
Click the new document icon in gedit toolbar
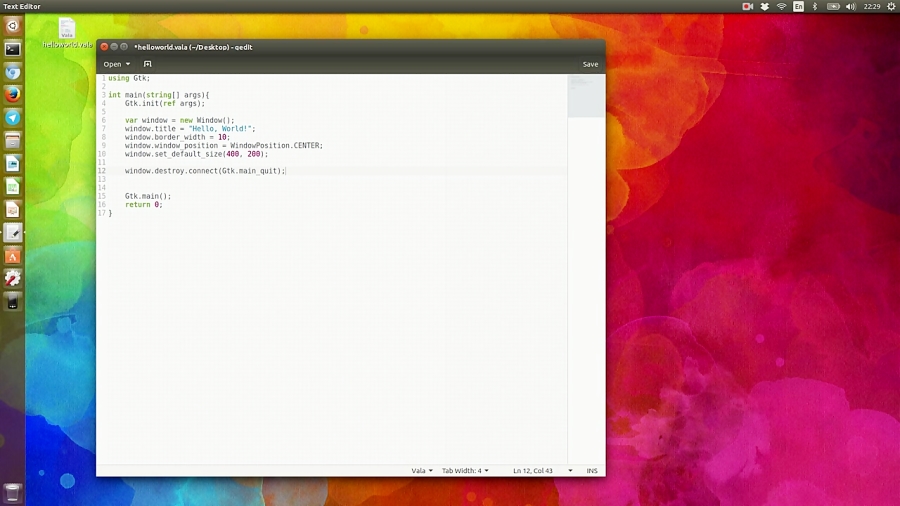(148, 64)
